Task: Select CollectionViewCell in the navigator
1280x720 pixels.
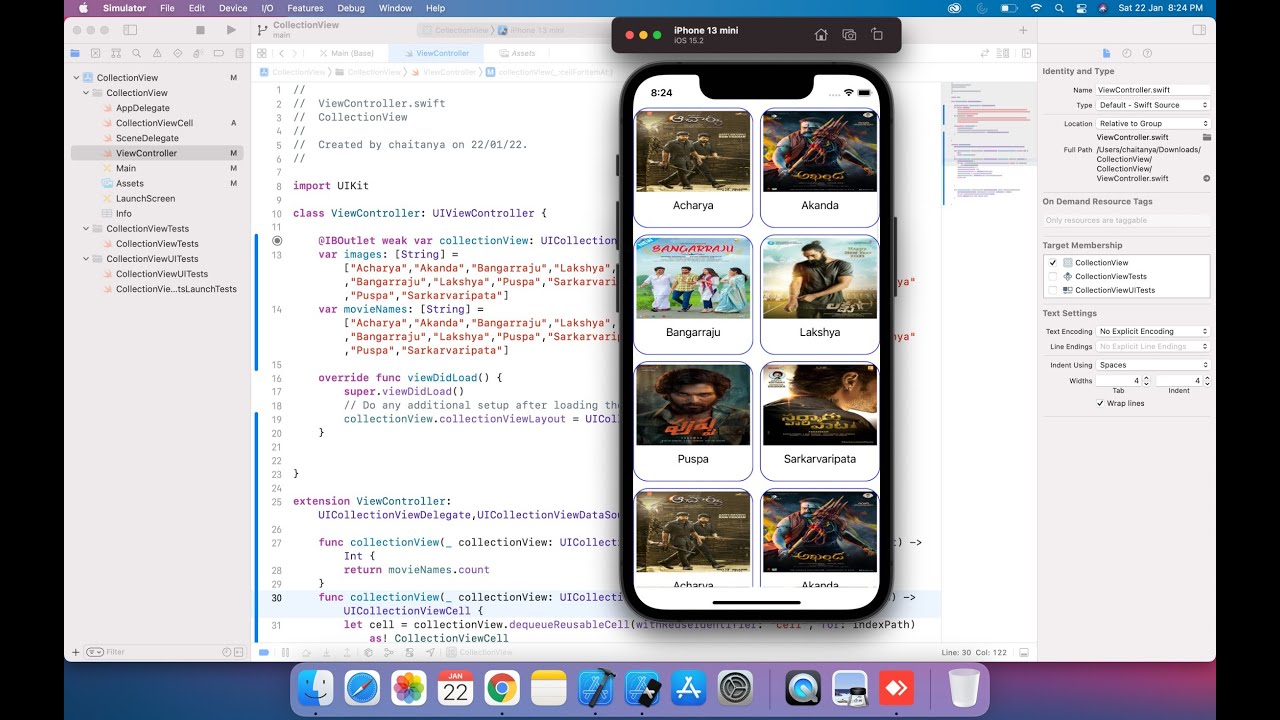Action: click(x=154, y=123)
